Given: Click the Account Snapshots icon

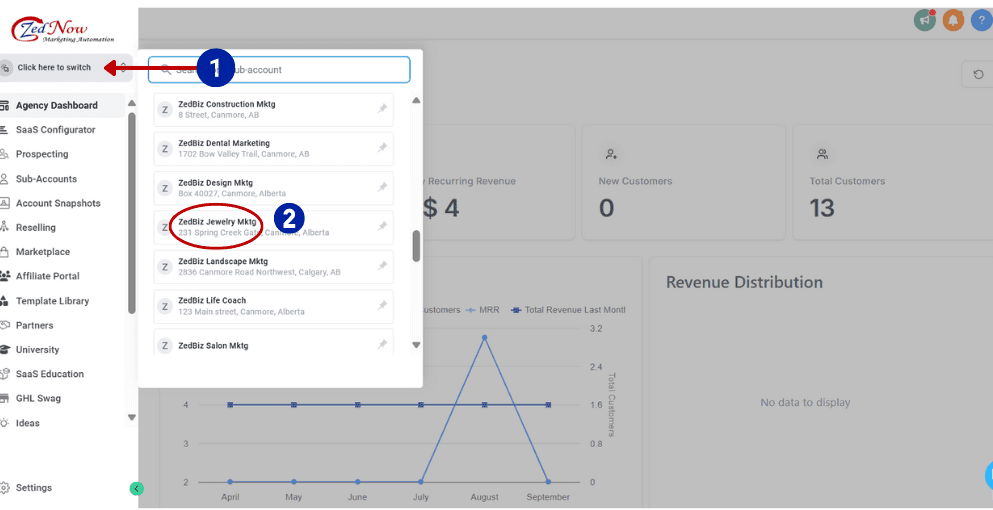Looking at the screenshot, I should point(4,203).
